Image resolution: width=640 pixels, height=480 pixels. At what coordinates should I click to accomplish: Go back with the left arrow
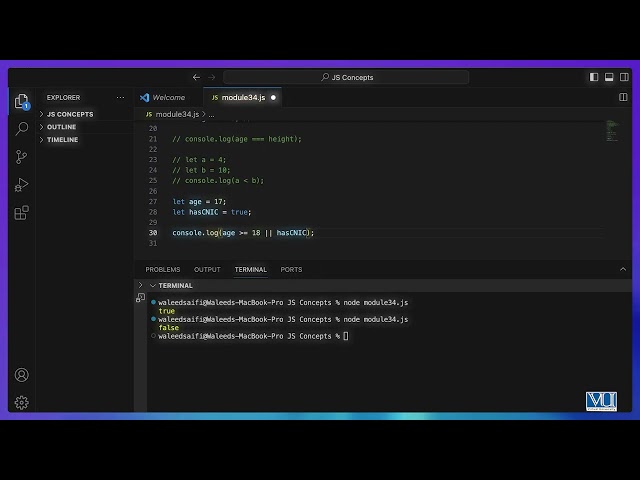pos(196,77)
